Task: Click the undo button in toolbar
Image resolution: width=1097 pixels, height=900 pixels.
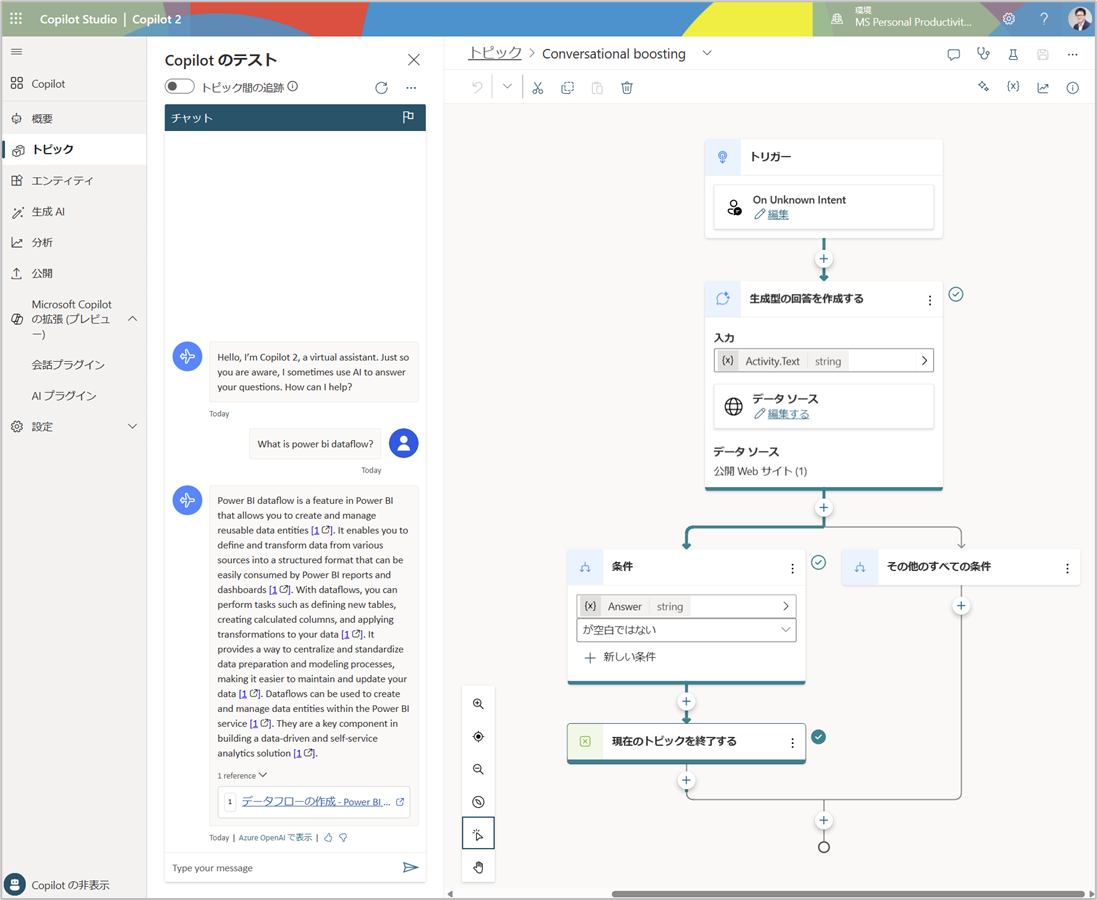Action: [477, 87]
